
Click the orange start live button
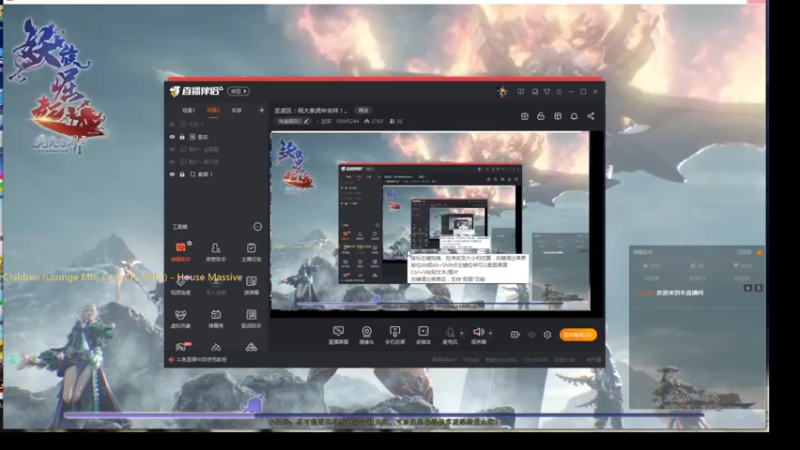tap(578, 335)
